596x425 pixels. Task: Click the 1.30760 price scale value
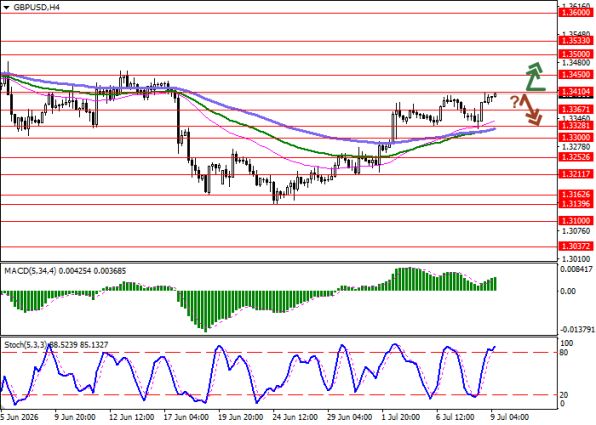click(x=577, y=231)
